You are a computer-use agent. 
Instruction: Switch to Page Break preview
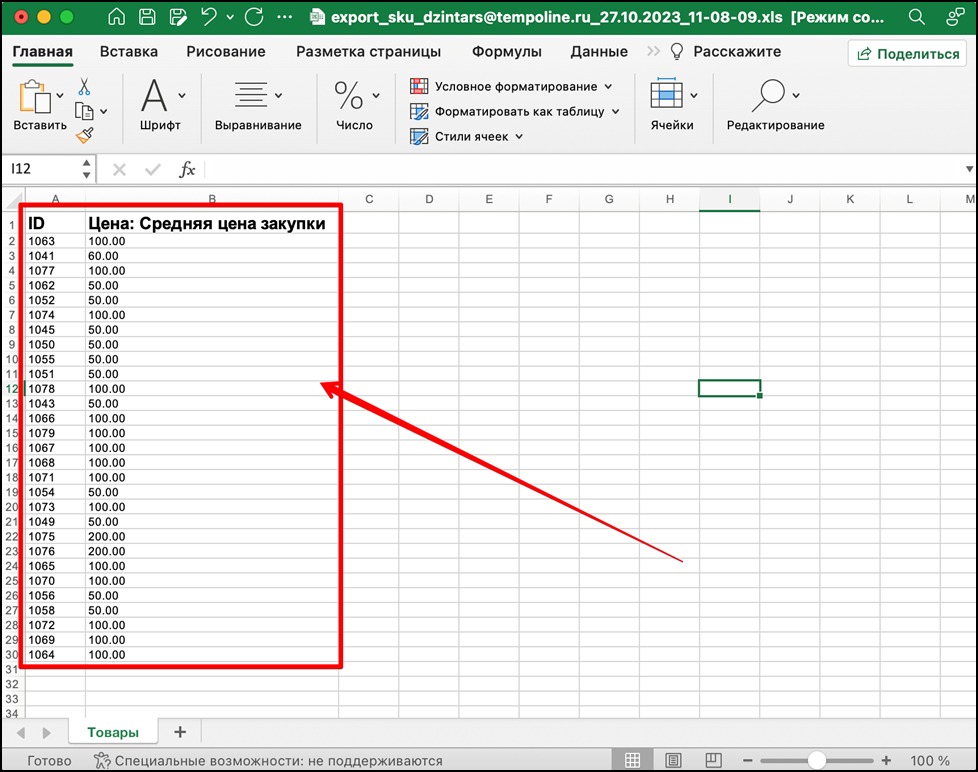pyautogui.click(x=712, y=759)
